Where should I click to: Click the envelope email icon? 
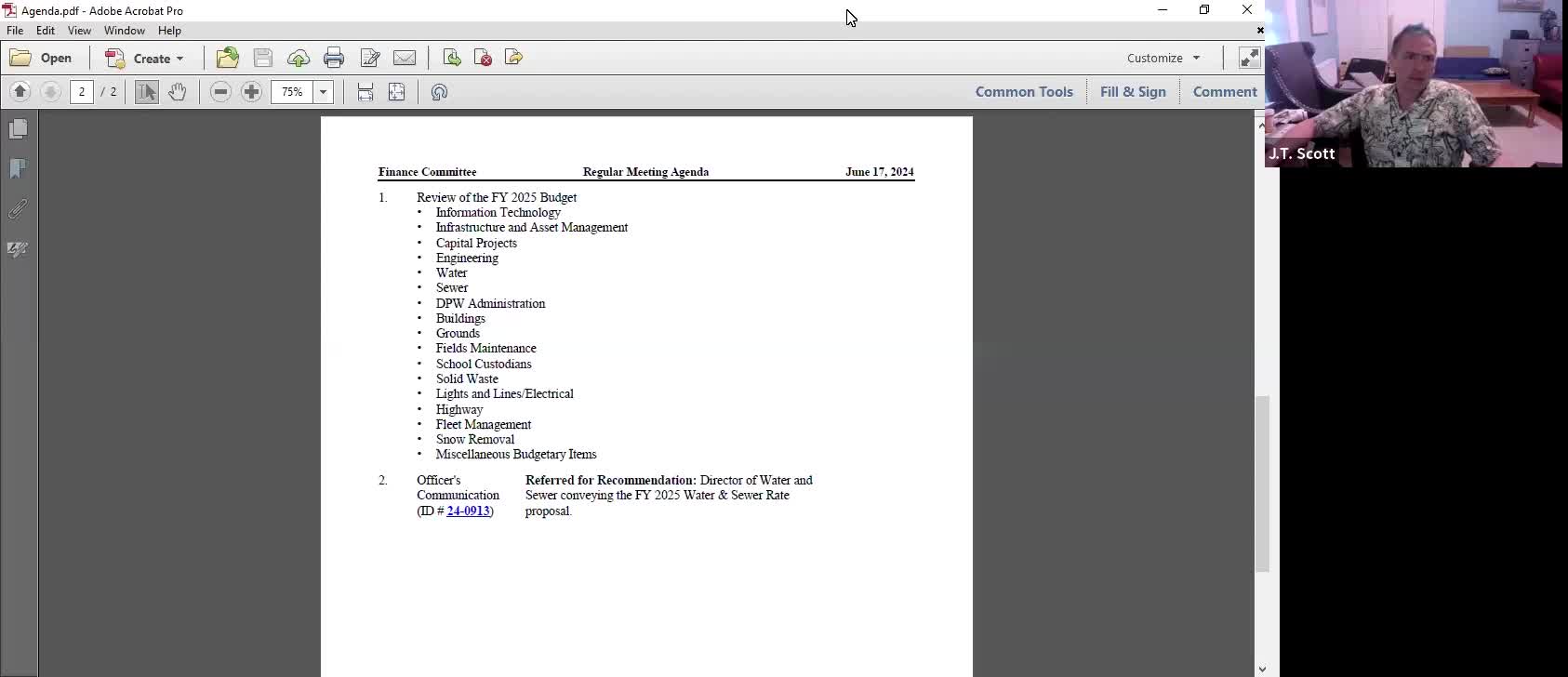click(405, 58)
